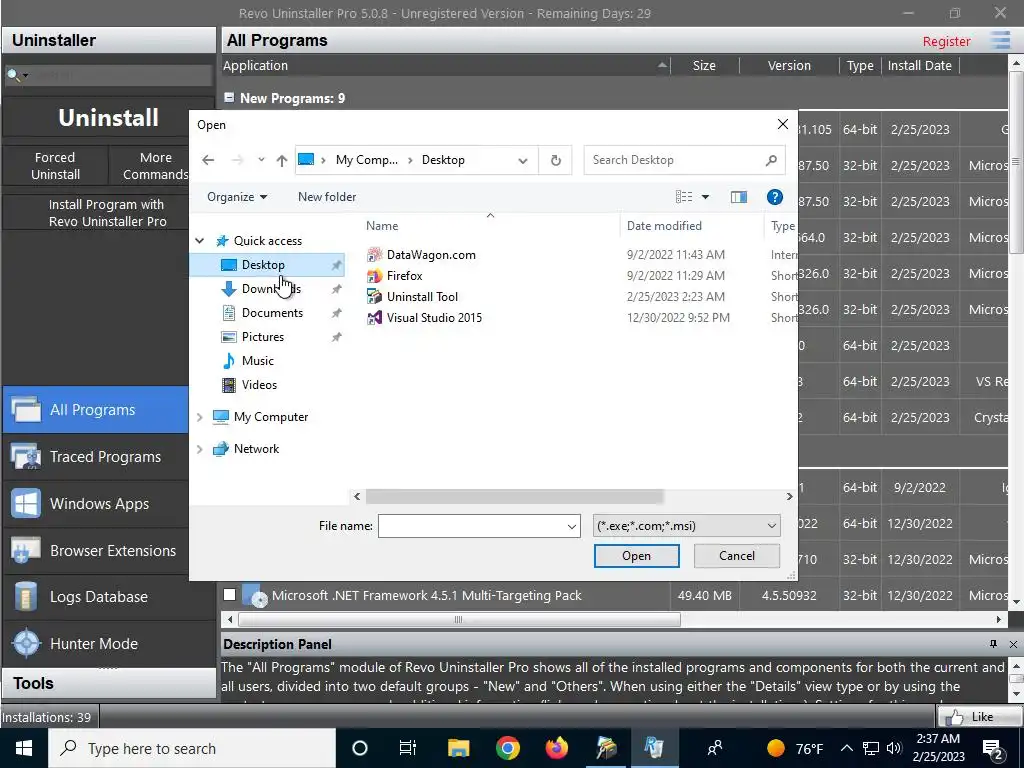Check the Microsoft .NET Framework 4.5.1 checkbox
Viewport: 1024px width, 768px height.
pos(229,595)
